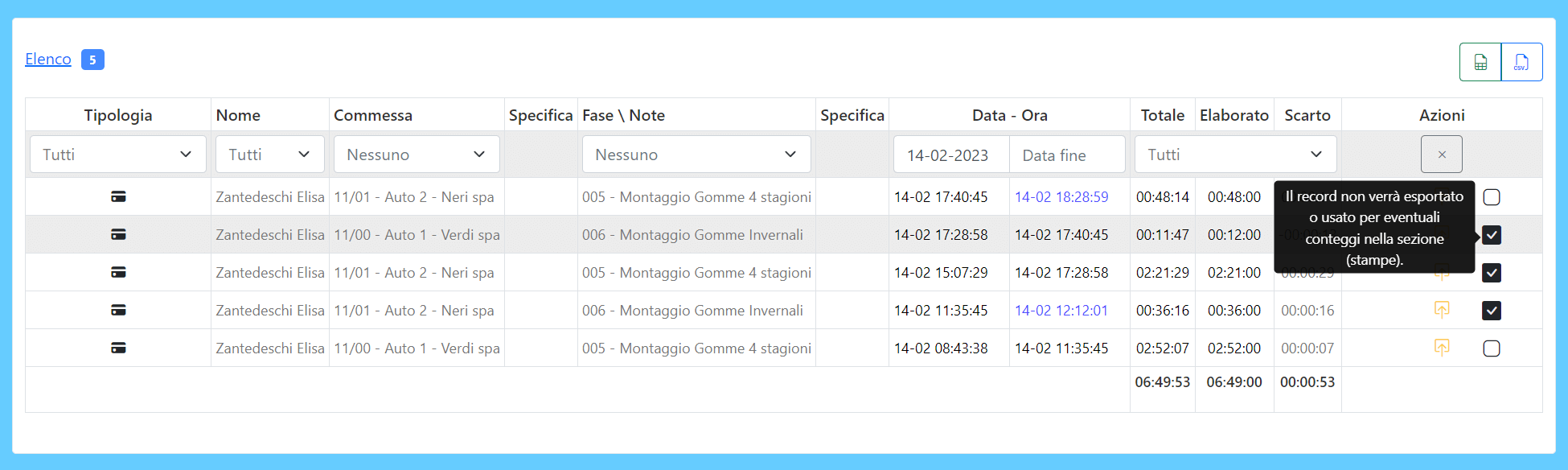Check the exclude checkbox for the 08:43:38 record
The width and height of the screenshot is (1568, 470).
coord(1492,348)
